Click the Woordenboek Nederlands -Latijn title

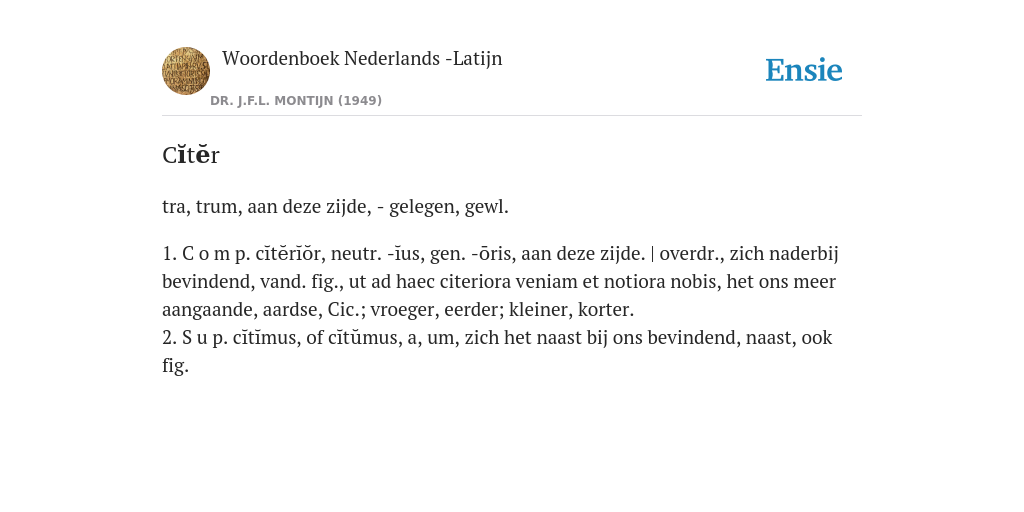click(362, 59)
